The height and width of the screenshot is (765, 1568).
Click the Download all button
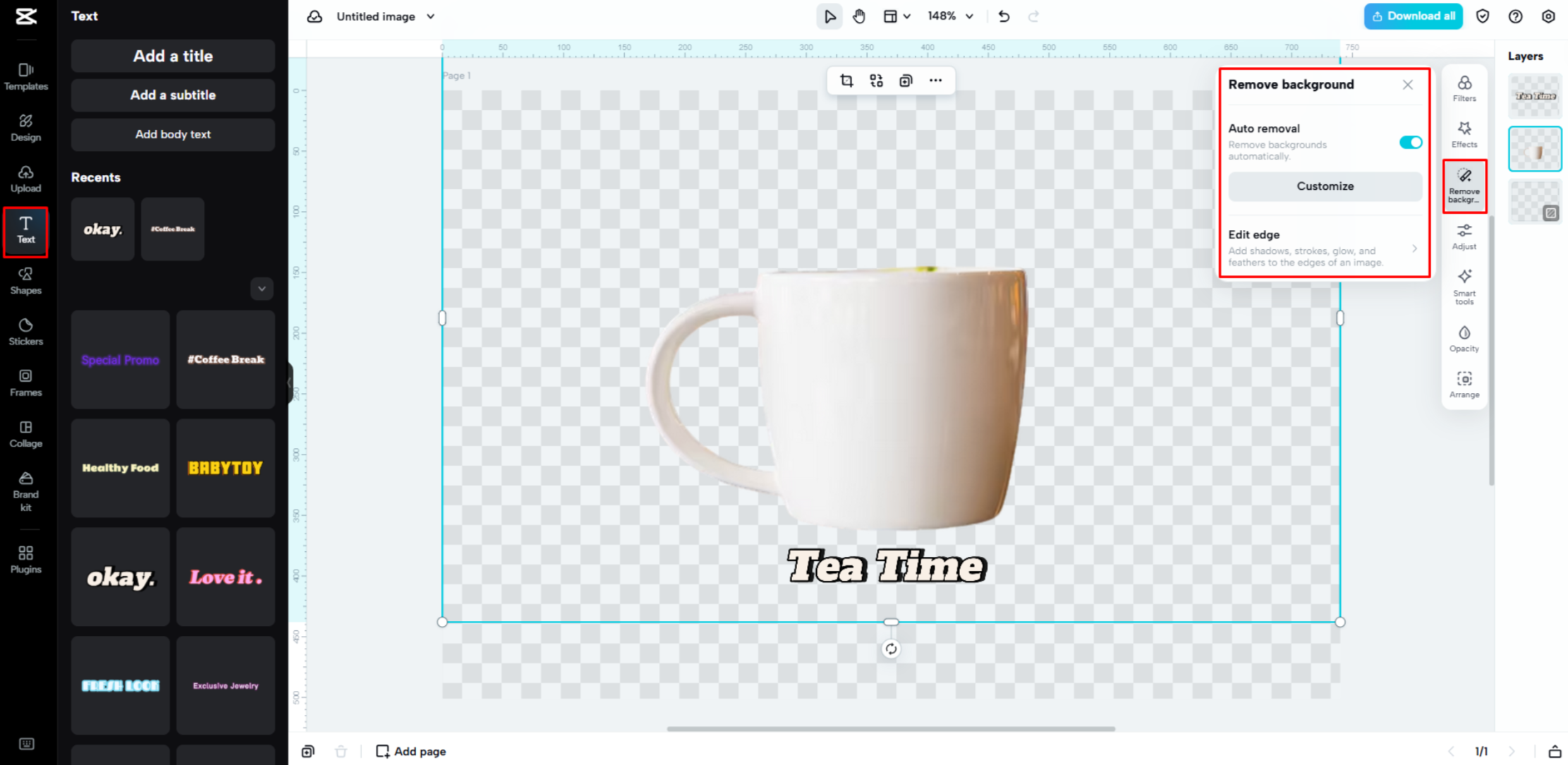(1413, 16)
